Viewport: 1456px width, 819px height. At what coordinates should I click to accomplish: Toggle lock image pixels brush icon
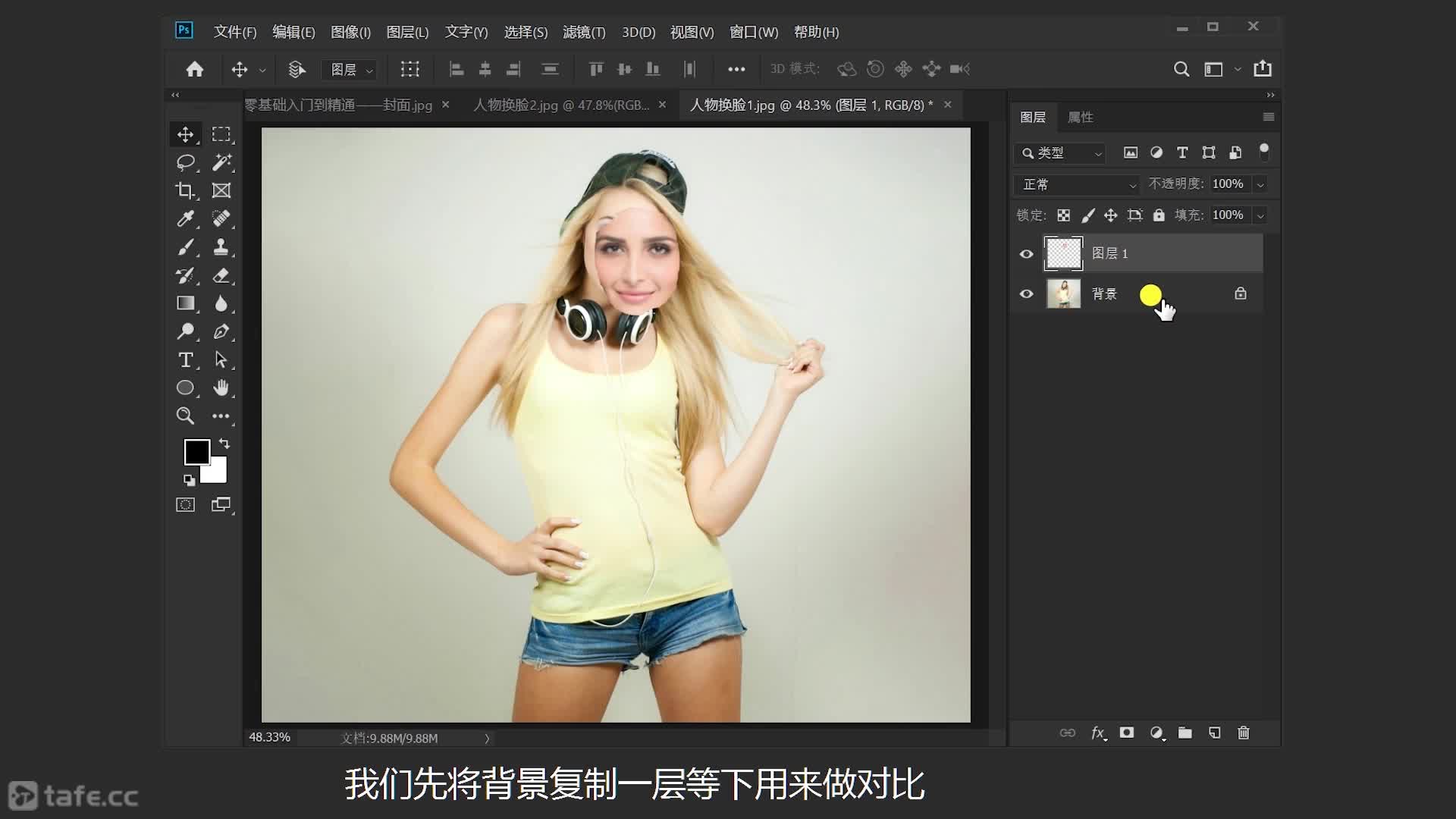click(1088, 215)
